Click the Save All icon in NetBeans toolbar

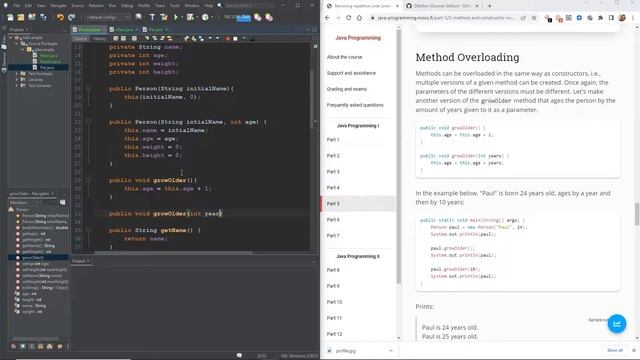pyautogui.click(x=43, y=17)
